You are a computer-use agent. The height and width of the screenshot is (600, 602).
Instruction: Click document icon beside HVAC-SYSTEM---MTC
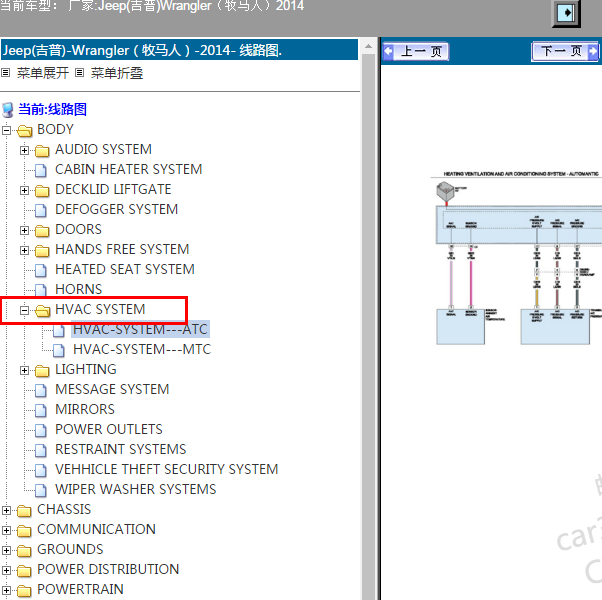click(x=59, y=350)
